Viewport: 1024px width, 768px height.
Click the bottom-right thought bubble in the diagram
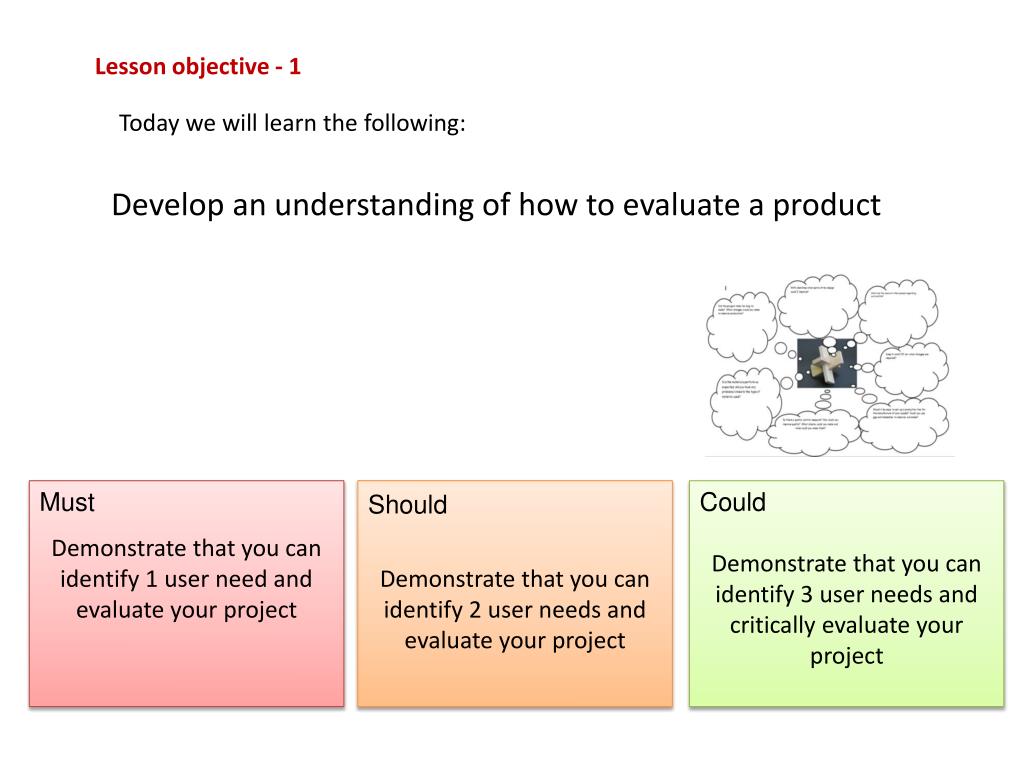click(x=904, y=424)
